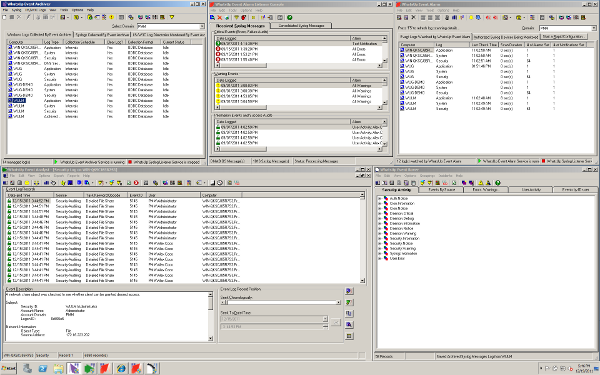Click the new document icon in Event Archiver toolbar

pos(5,17)
